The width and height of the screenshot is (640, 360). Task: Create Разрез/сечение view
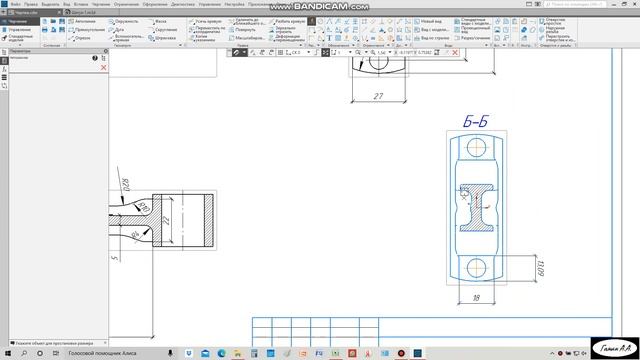click(472, 38)
